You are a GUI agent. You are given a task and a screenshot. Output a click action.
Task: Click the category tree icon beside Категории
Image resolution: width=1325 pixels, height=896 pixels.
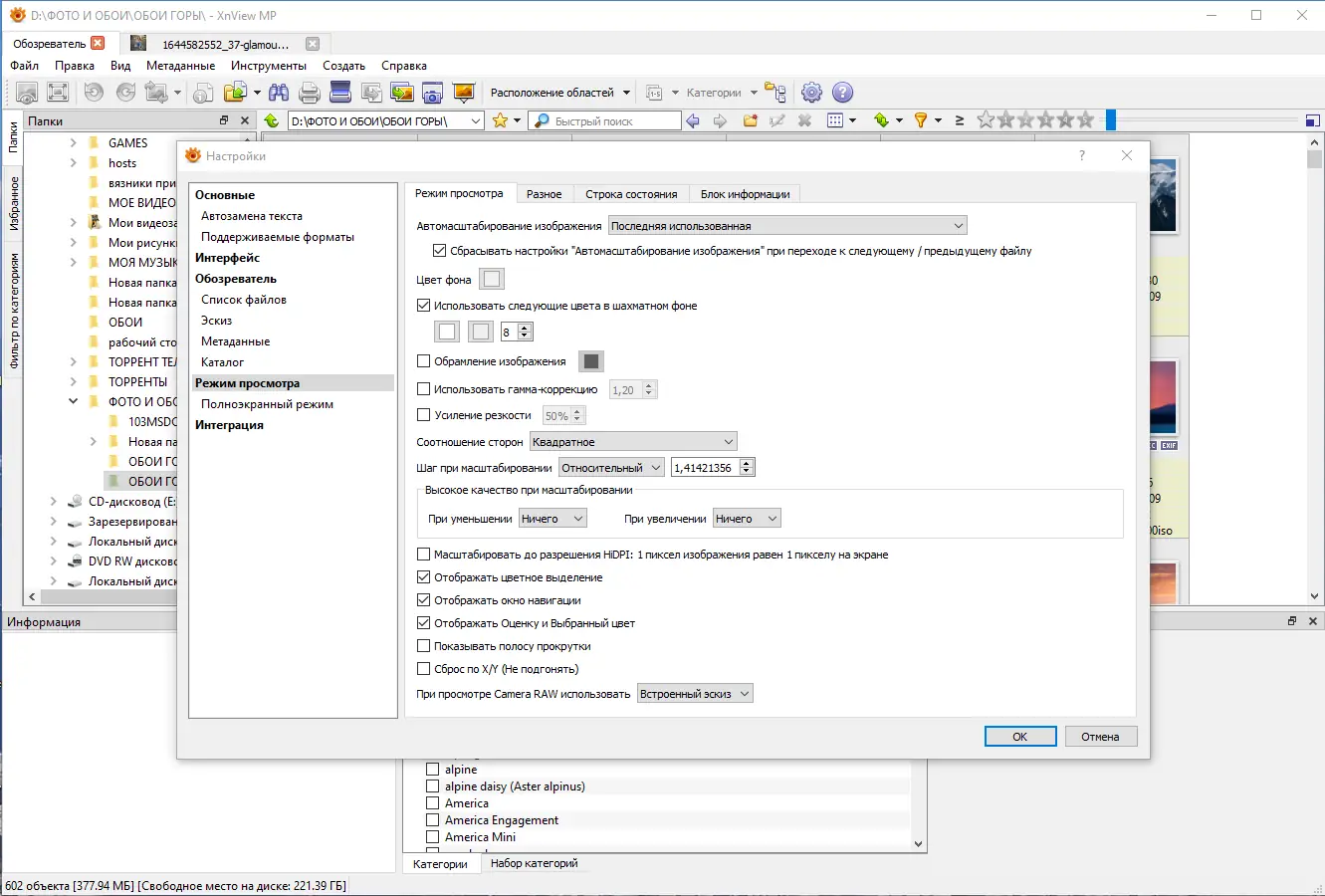775,93
